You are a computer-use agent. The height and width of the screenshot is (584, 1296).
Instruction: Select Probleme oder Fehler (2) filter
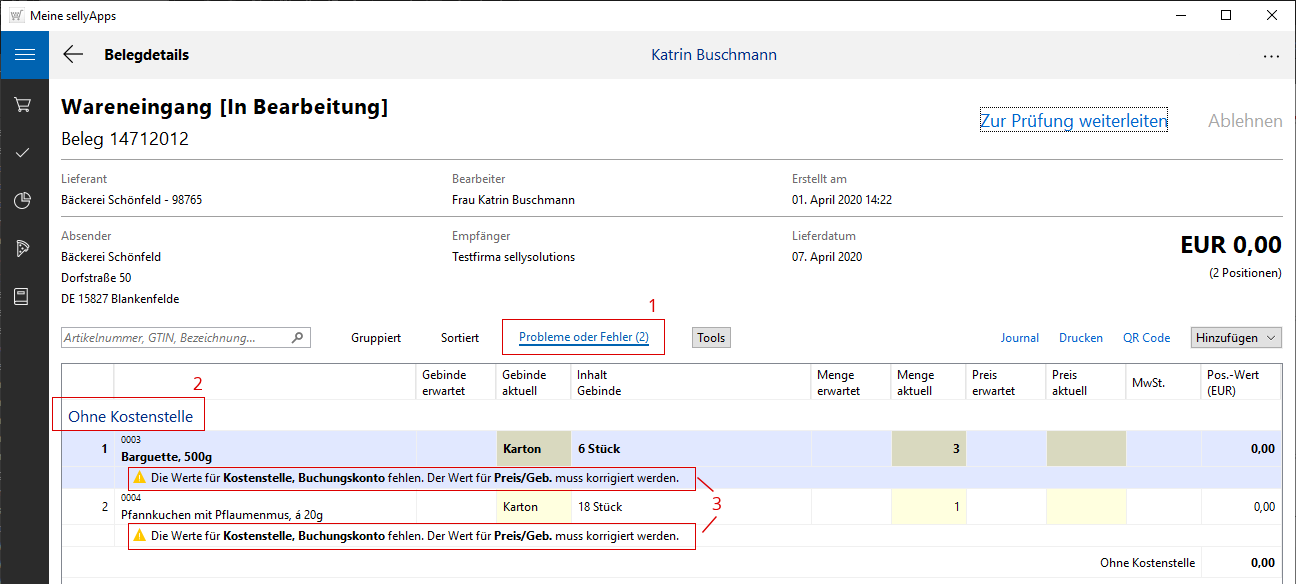coord(584,338)
